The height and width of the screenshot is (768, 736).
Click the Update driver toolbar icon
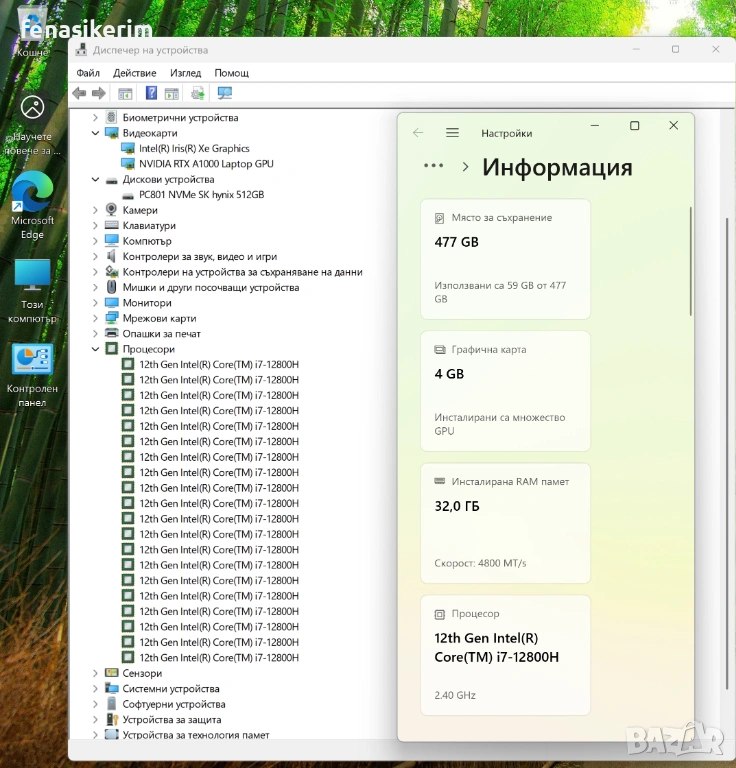coord(197,93)
